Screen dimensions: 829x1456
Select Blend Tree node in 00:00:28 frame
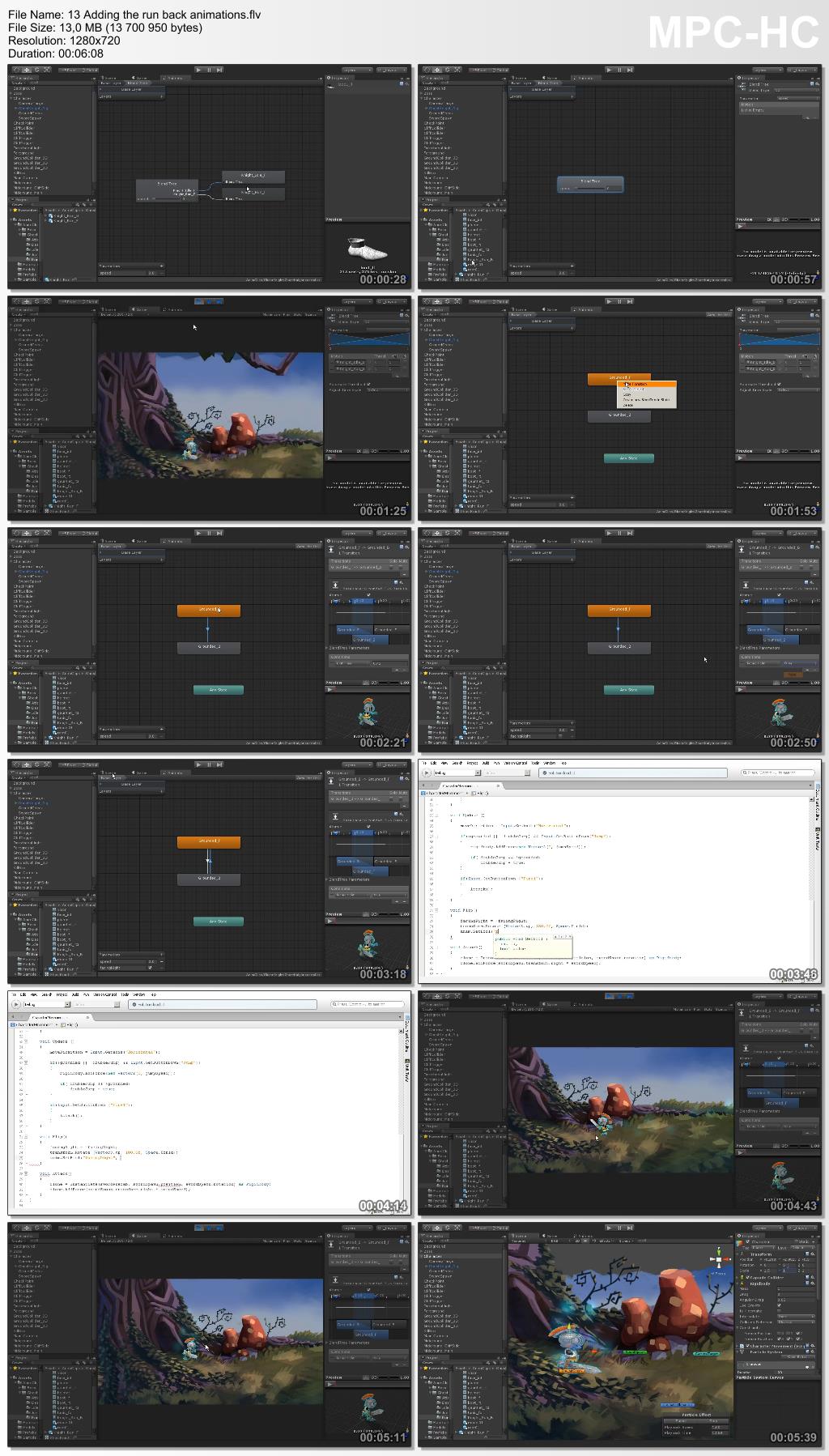point(167,189)
